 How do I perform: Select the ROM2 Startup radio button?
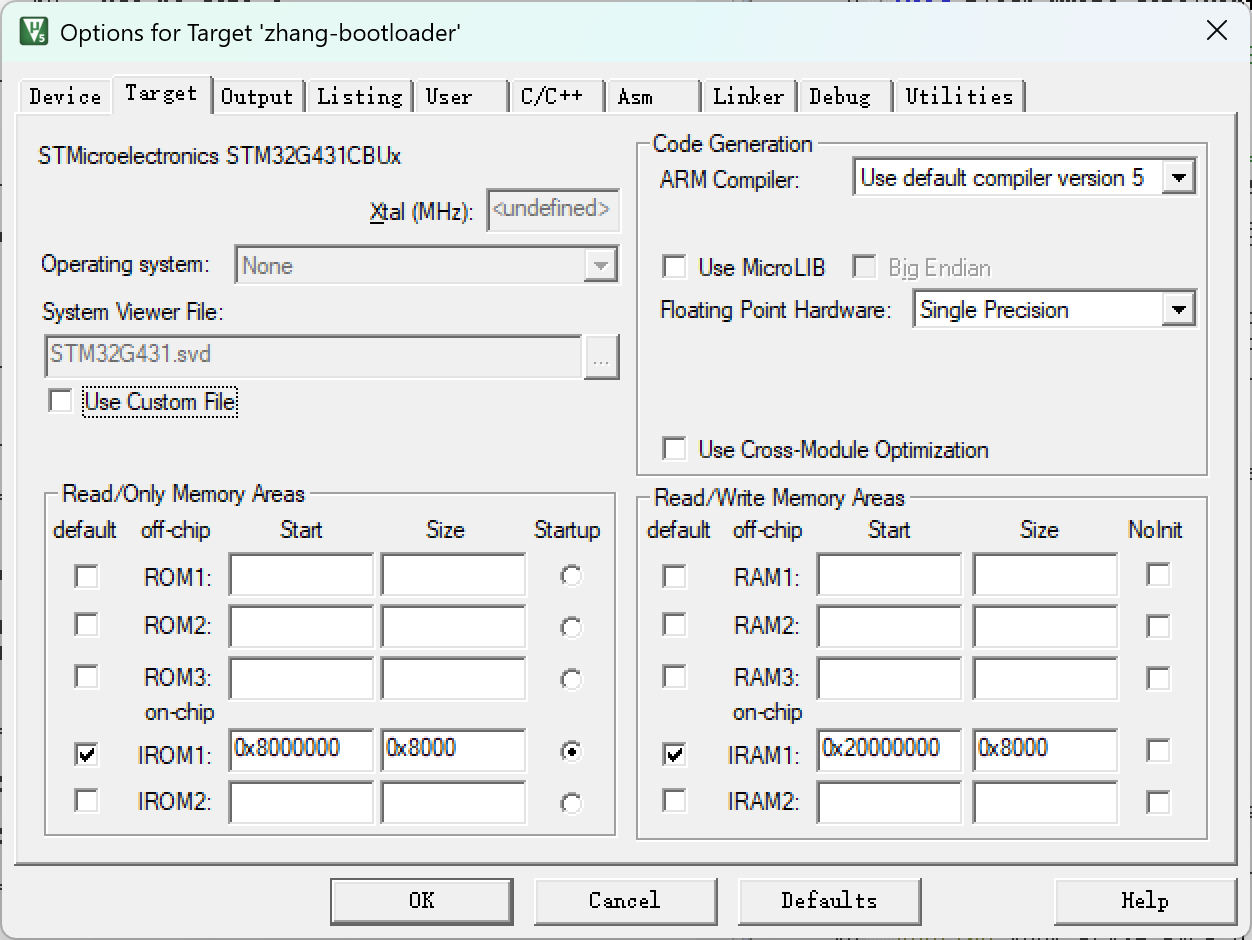(571, 627)
